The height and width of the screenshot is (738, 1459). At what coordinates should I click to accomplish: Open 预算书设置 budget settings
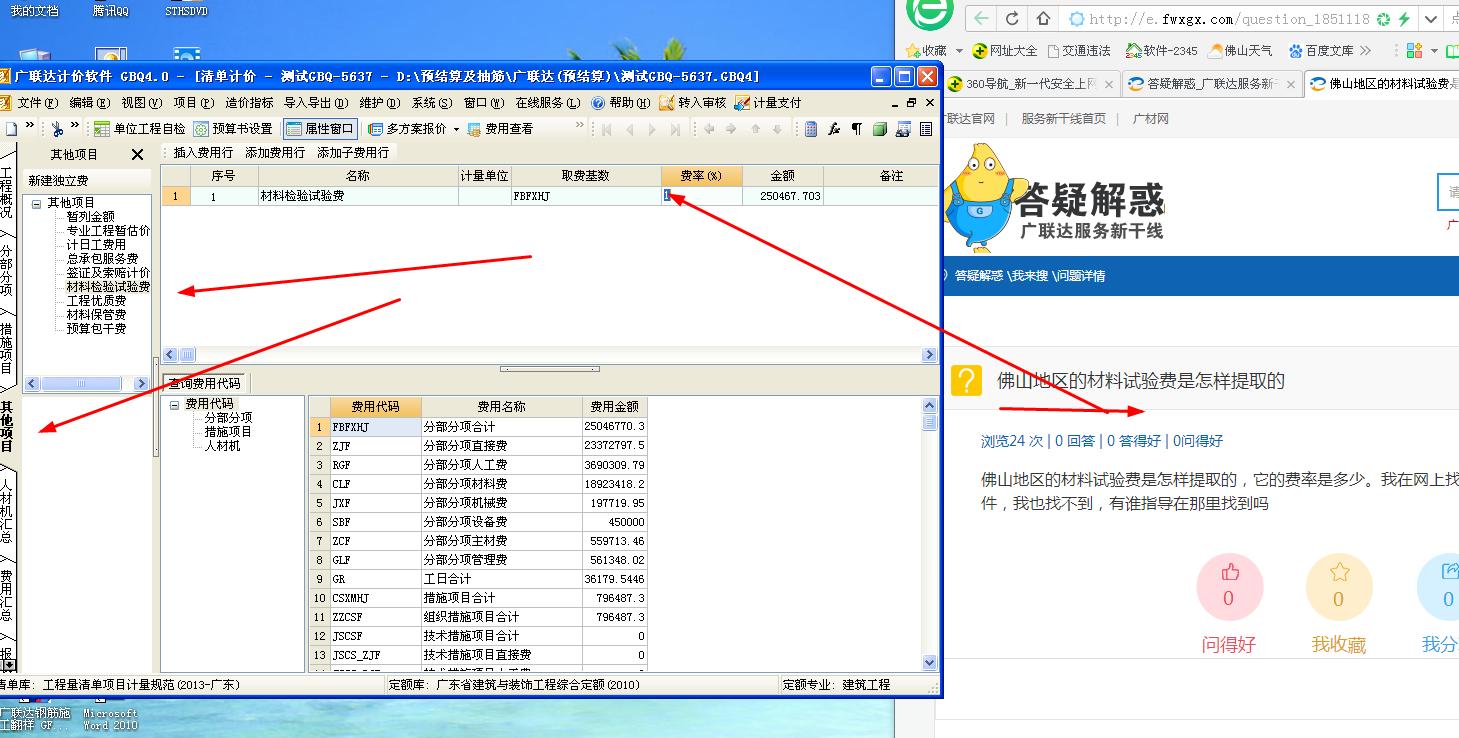pos(233,128)
